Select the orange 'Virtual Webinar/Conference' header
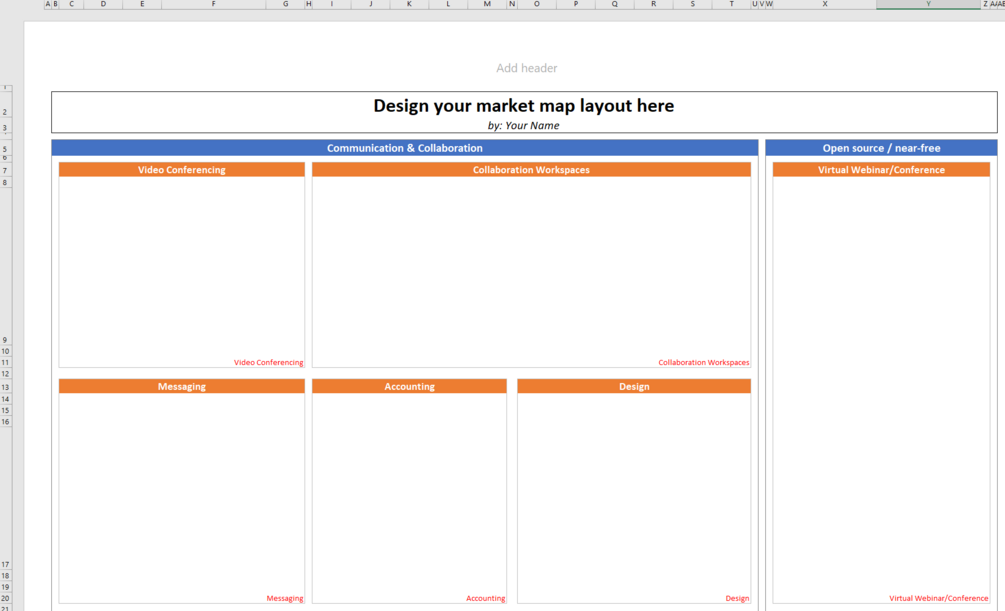This screenshot has width=1005, height=611. click(x=881, y=170)
